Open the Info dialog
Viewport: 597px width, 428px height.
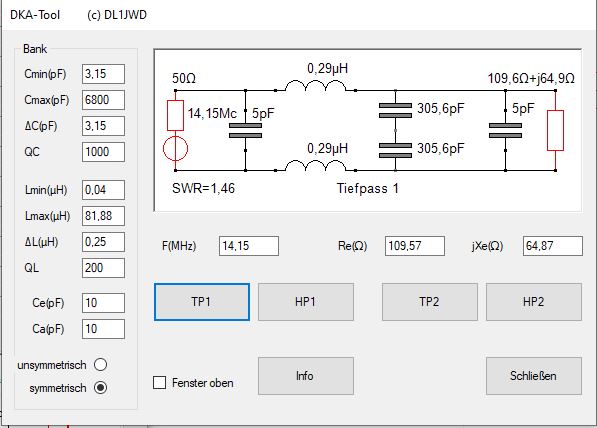pos(306,376)
